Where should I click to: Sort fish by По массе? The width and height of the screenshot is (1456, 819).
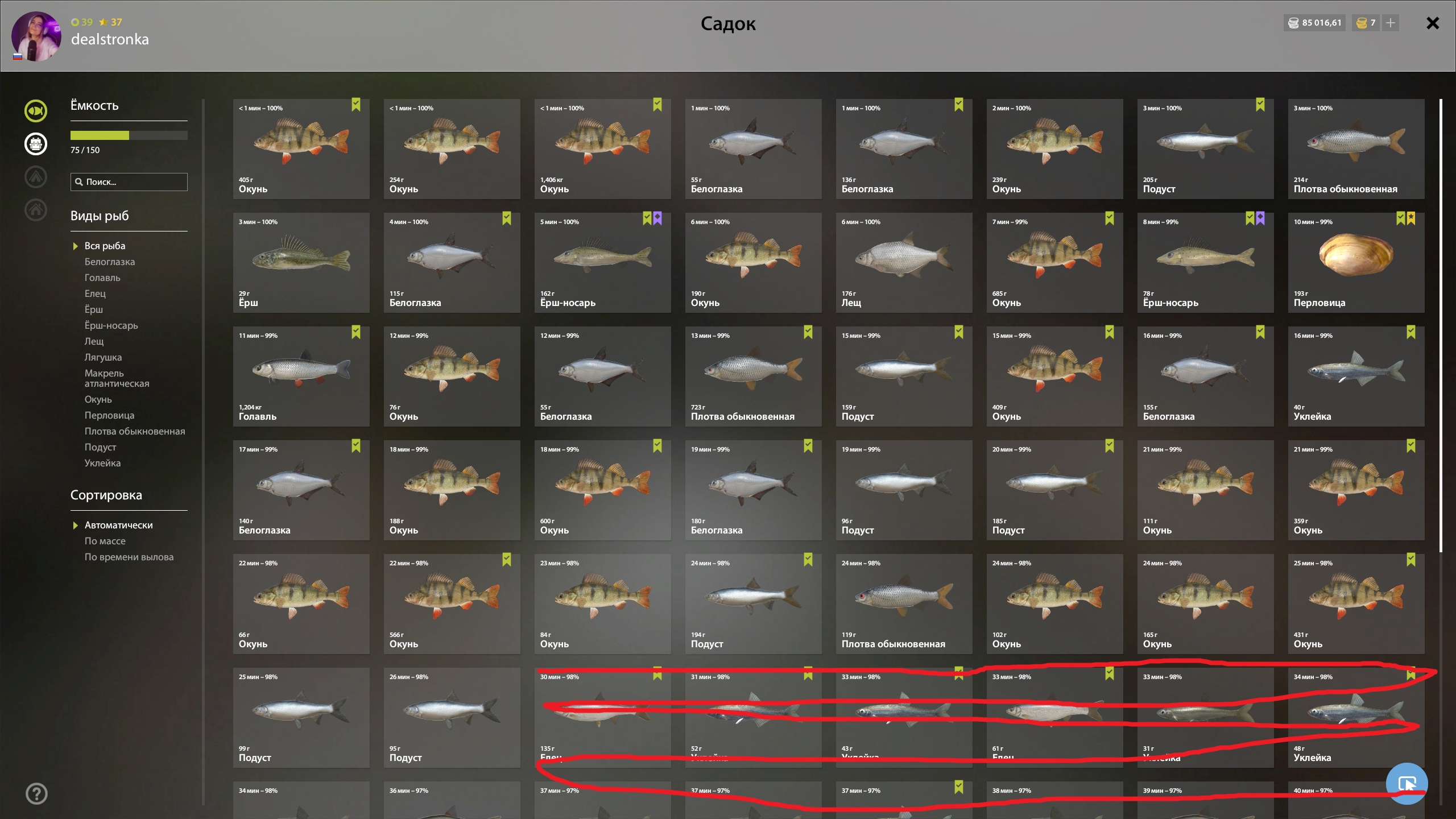pyautogui.click(x=105, y=541)
